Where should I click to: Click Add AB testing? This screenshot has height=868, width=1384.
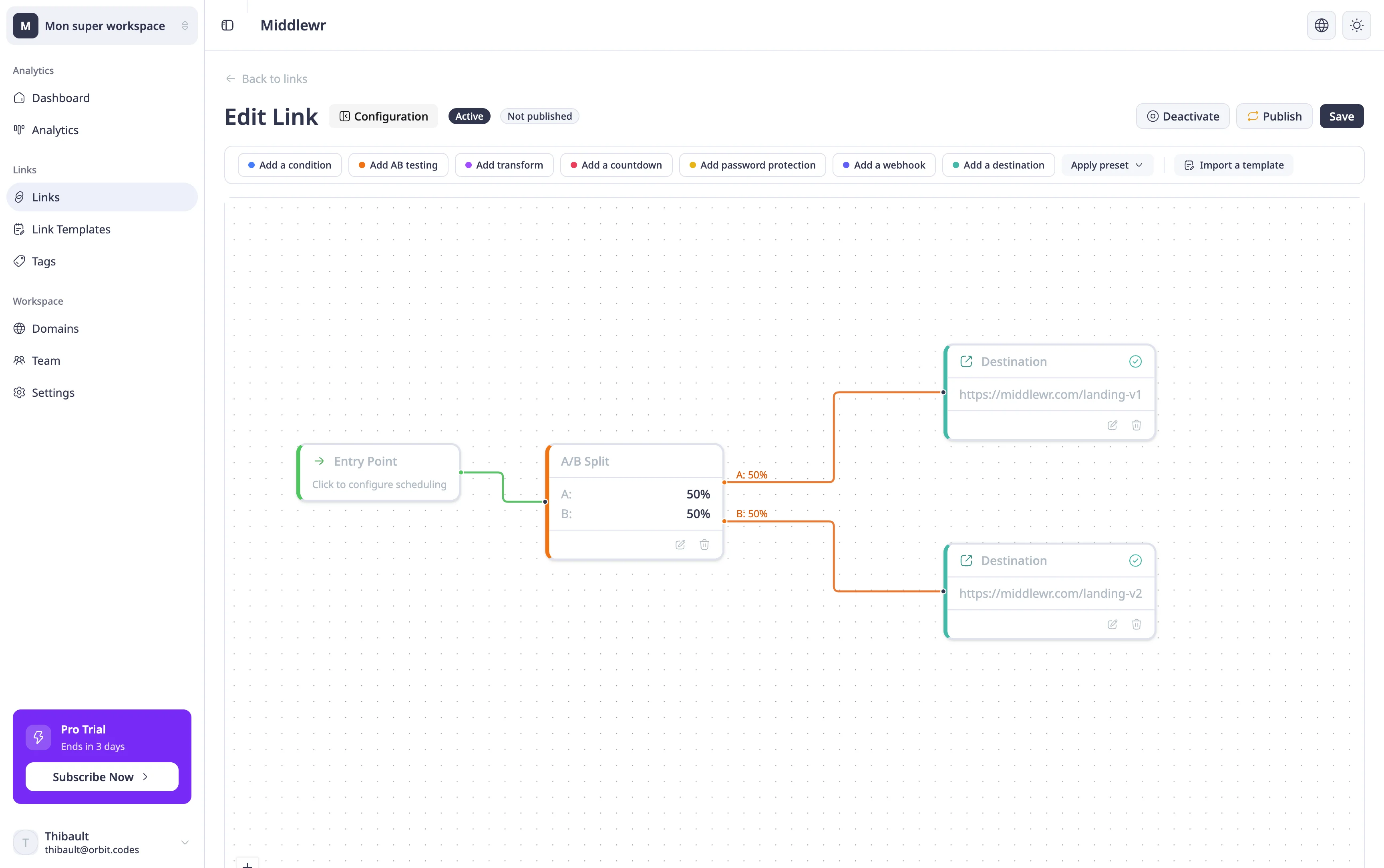click(x=398, y=165)
